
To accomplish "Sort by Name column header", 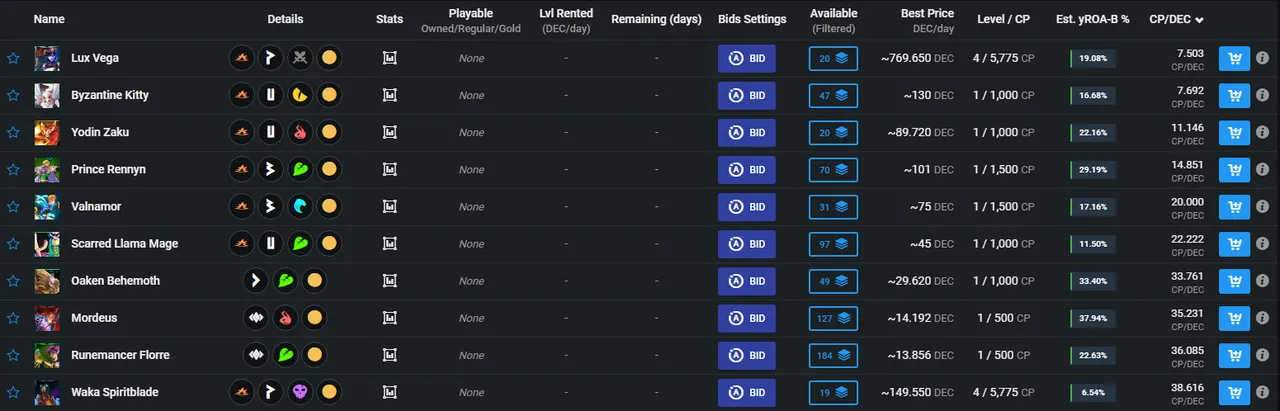I will pos(49,19).
